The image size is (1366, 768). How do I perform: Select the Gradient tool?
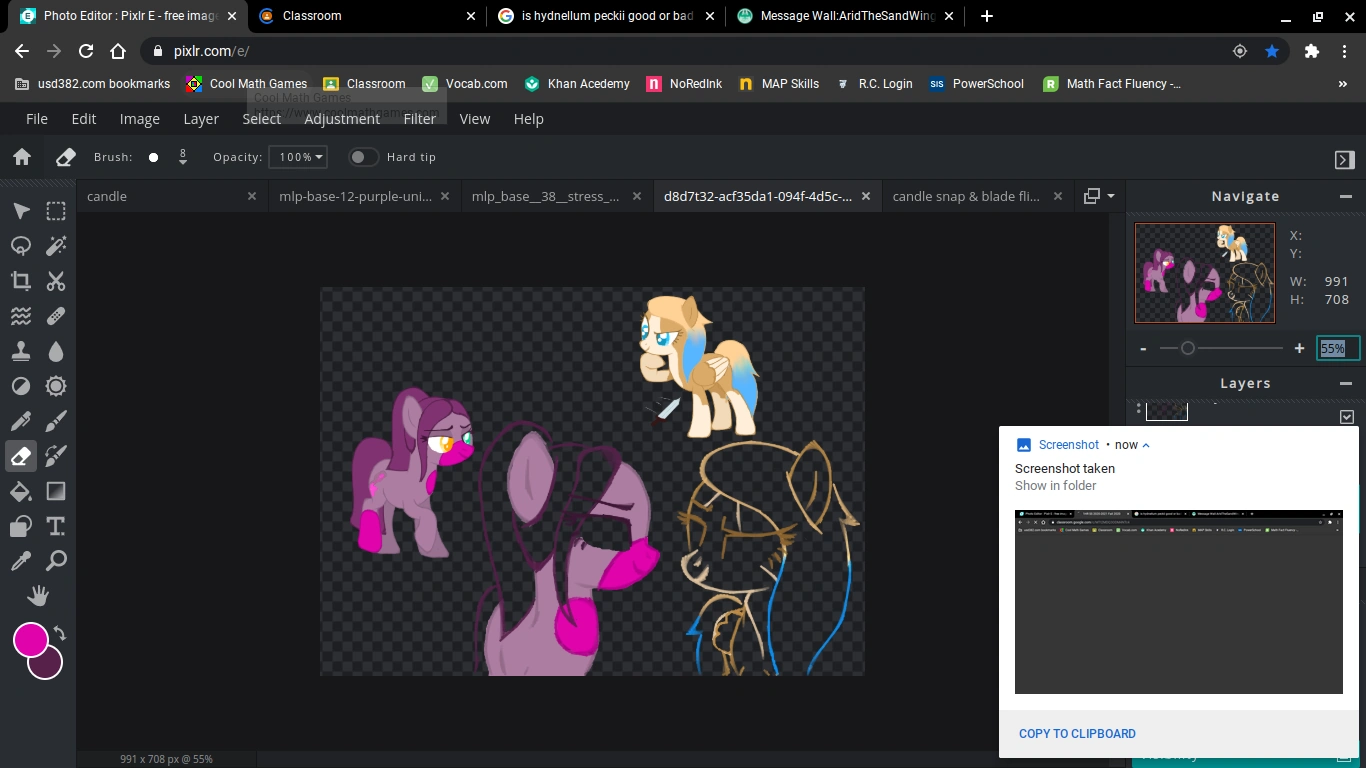click(x=56, y=491)
